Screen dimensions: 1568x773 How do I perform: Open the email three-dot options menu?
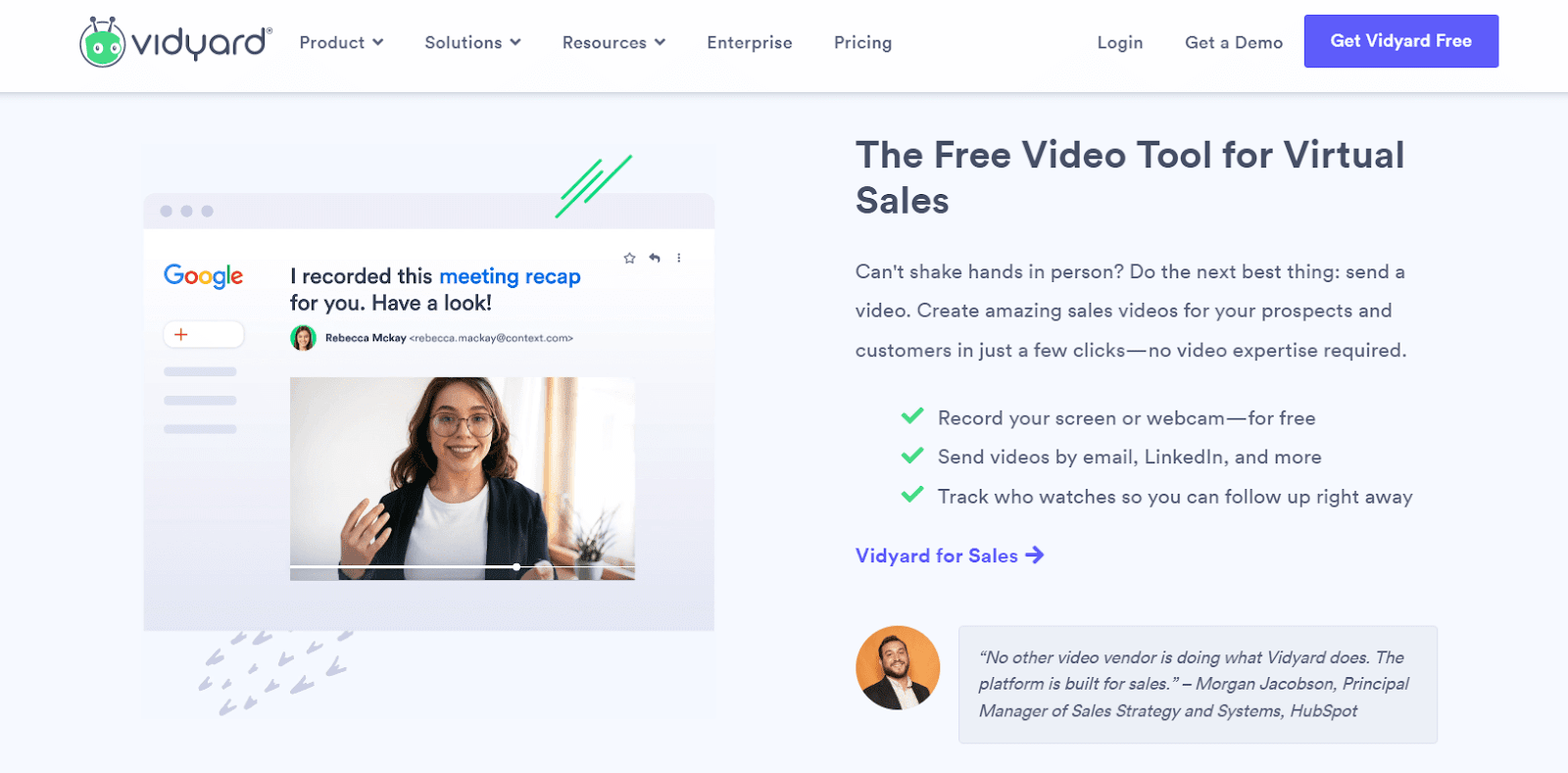click(x=678, y=258)
